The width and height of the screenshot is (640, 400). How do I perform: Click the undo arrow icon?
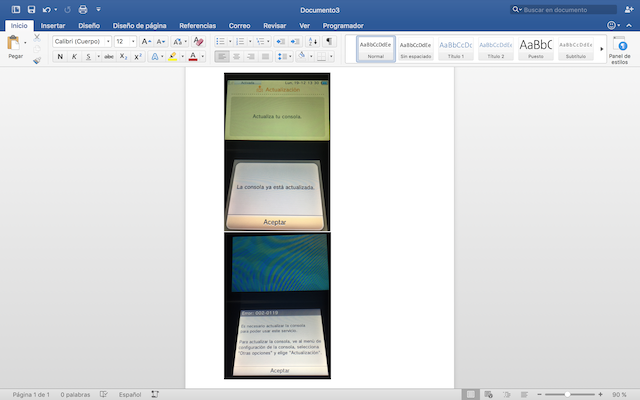46,9
